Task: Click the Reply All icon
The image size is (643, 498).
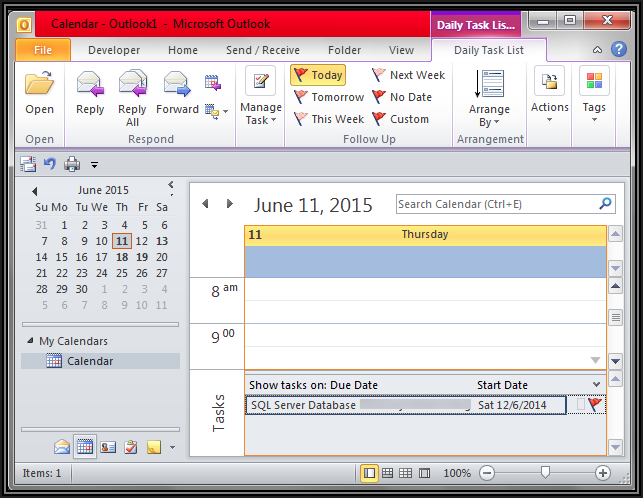Action: pyautogui.click(x=132, y=84)
